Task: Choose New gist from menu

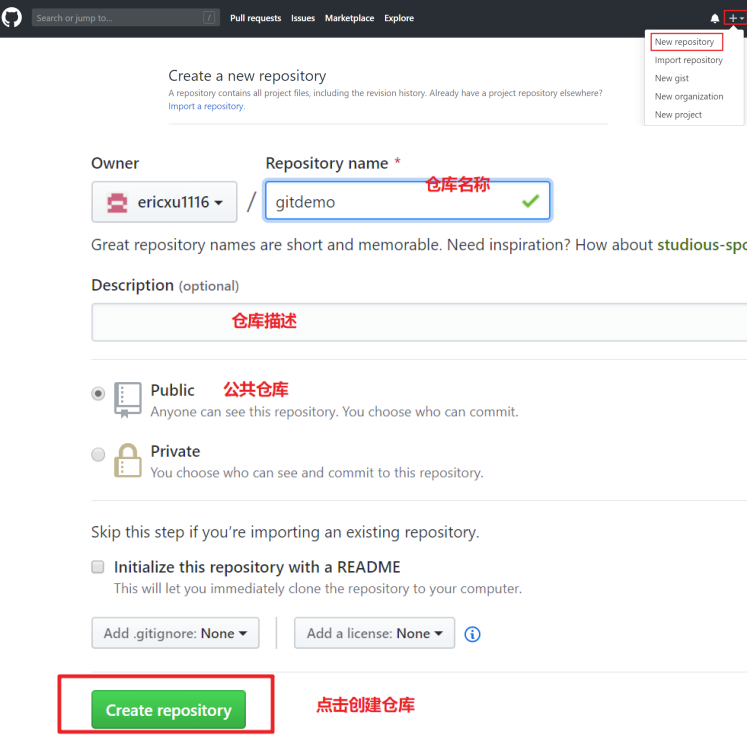Action: [x=672, y=78]
